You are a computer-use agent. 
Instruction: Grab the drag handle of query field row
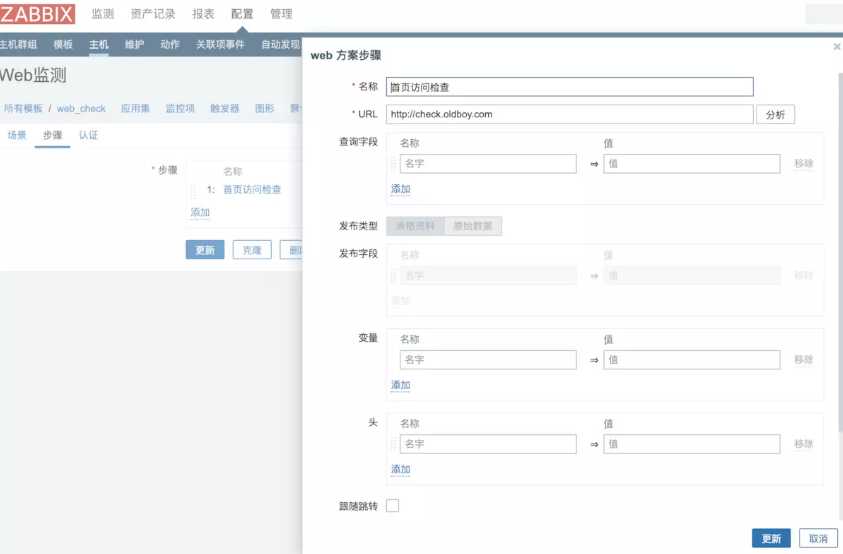coord(393,164)
